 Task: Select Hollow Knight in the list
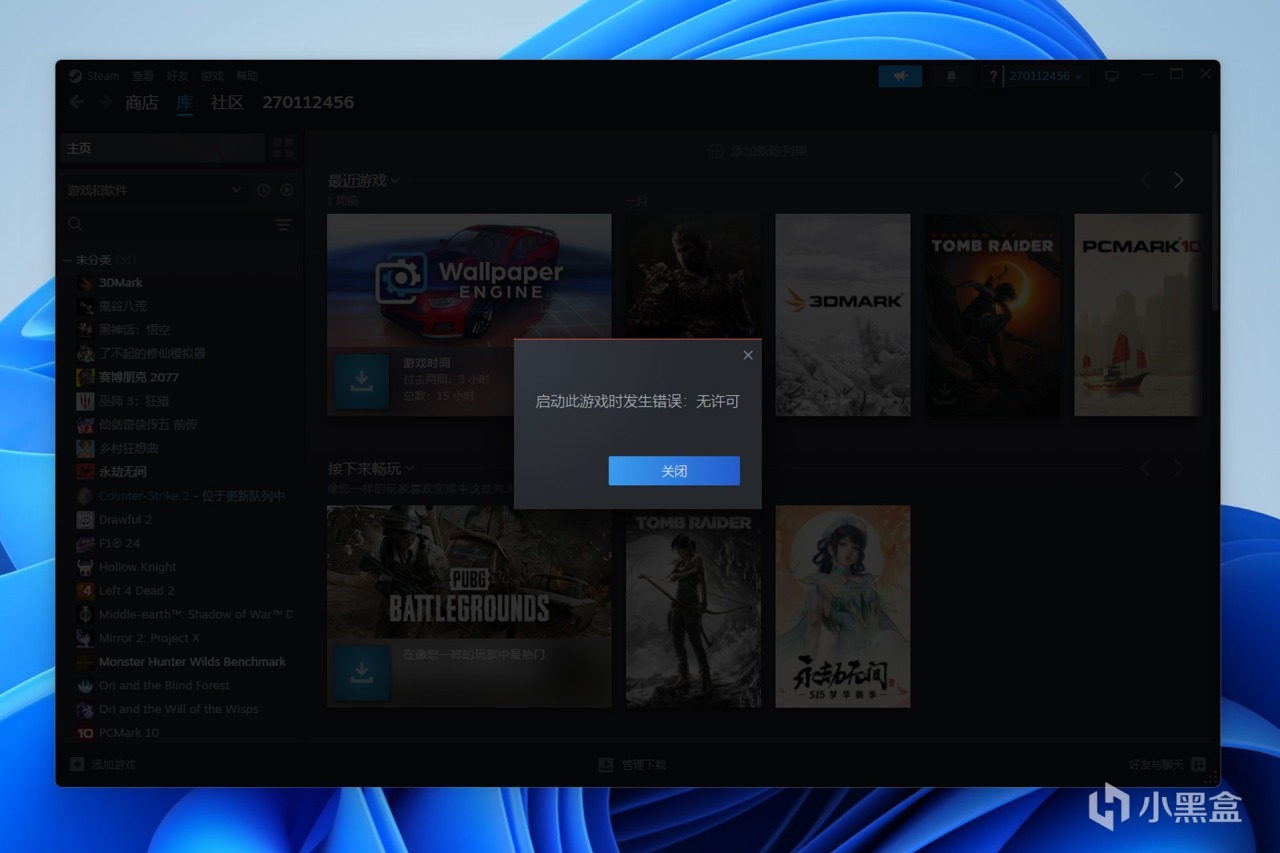click(137, 567)
